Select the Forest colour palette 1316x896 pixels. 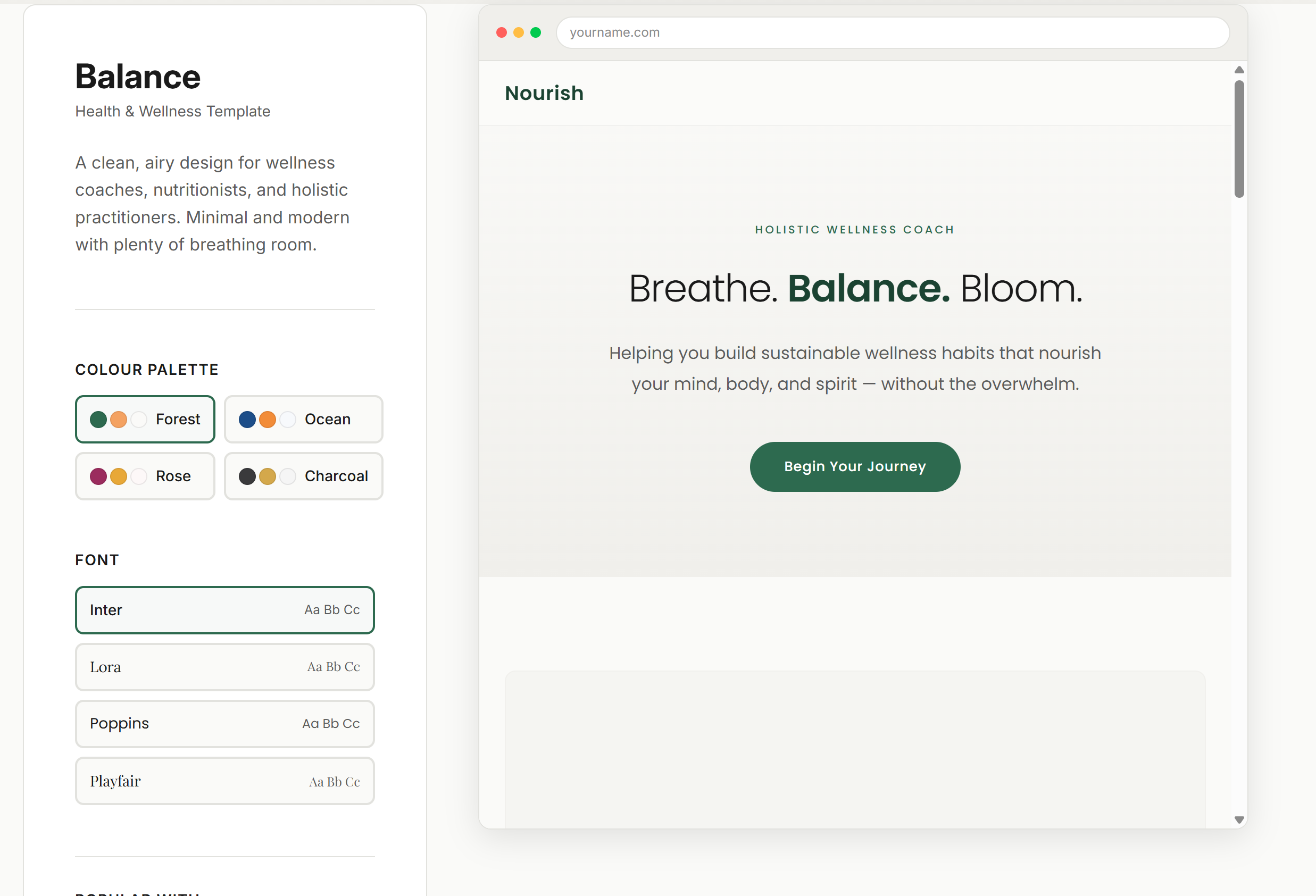[145, 420]
